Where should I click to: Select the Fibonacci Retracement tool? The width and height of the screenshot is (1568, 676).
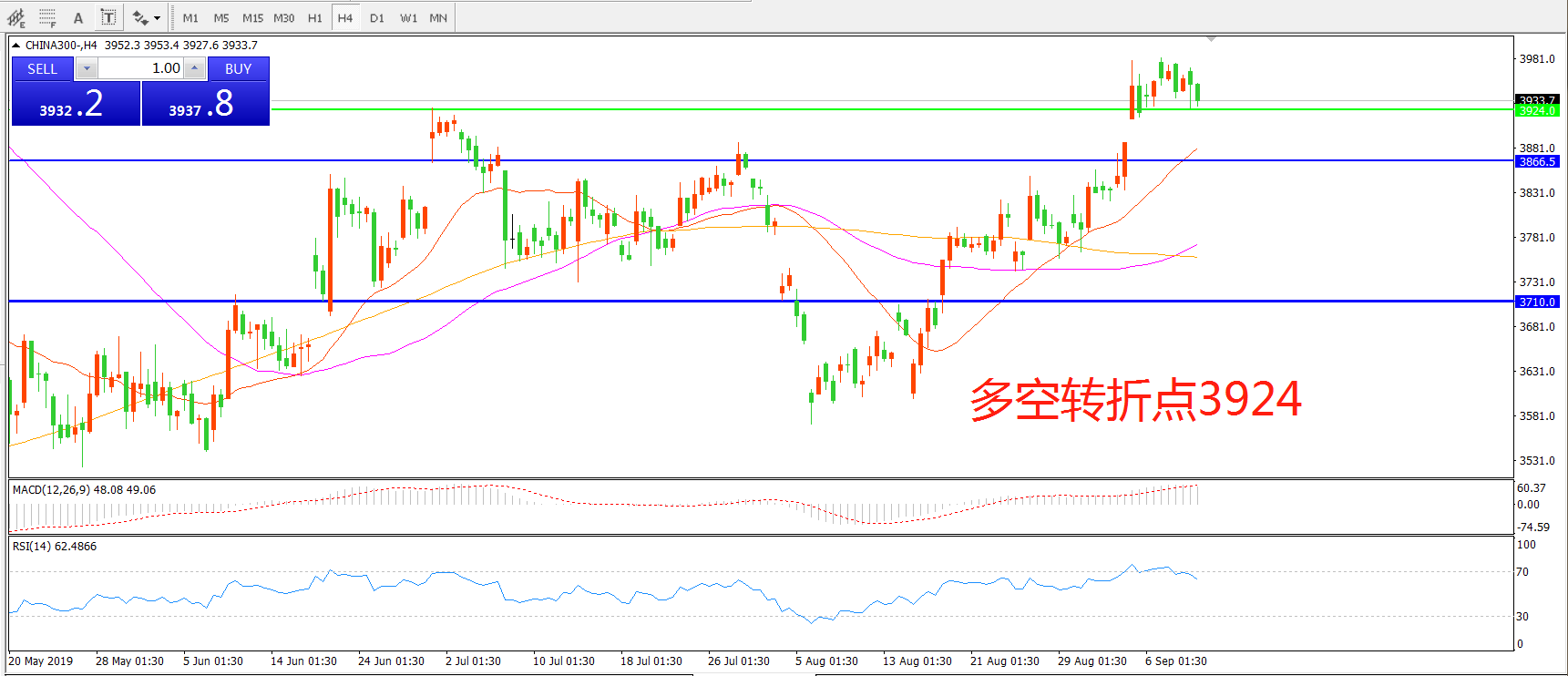[47, 17]
